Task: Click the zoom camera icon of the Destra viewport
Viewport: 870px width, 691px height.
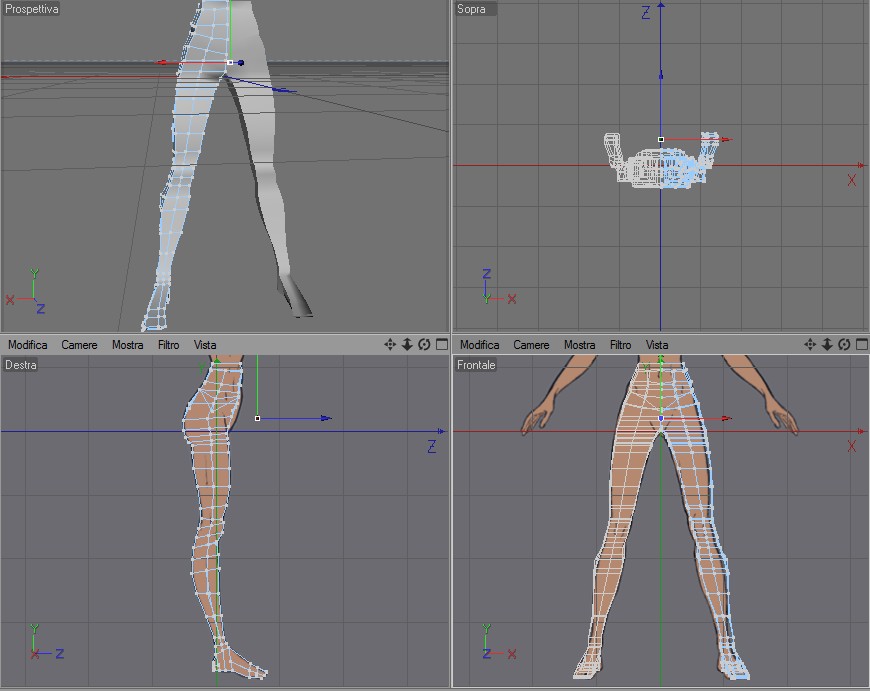Action: click(x=407, y=344)
